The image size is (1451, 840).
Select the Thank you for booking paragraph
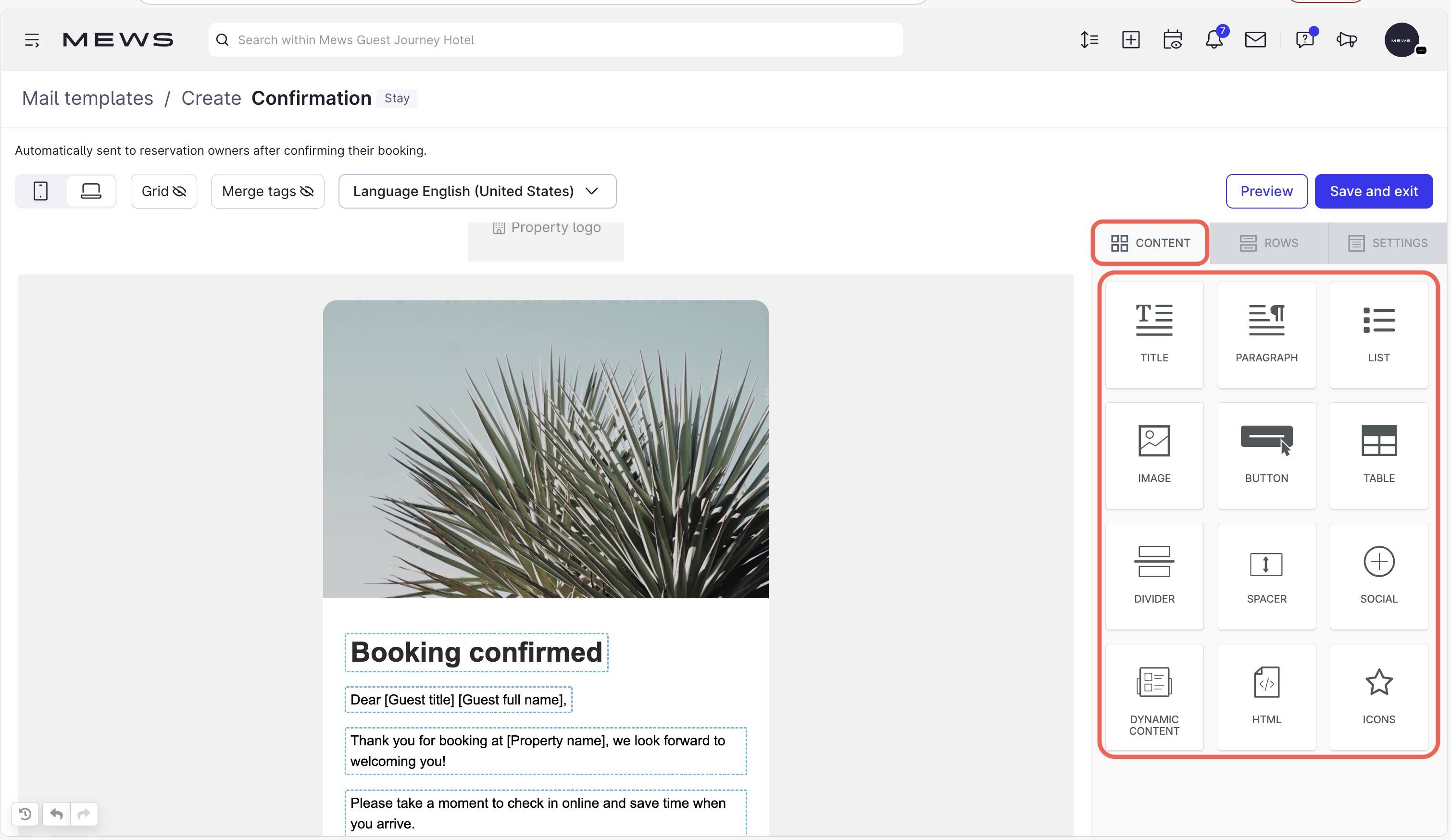point(545,751)
